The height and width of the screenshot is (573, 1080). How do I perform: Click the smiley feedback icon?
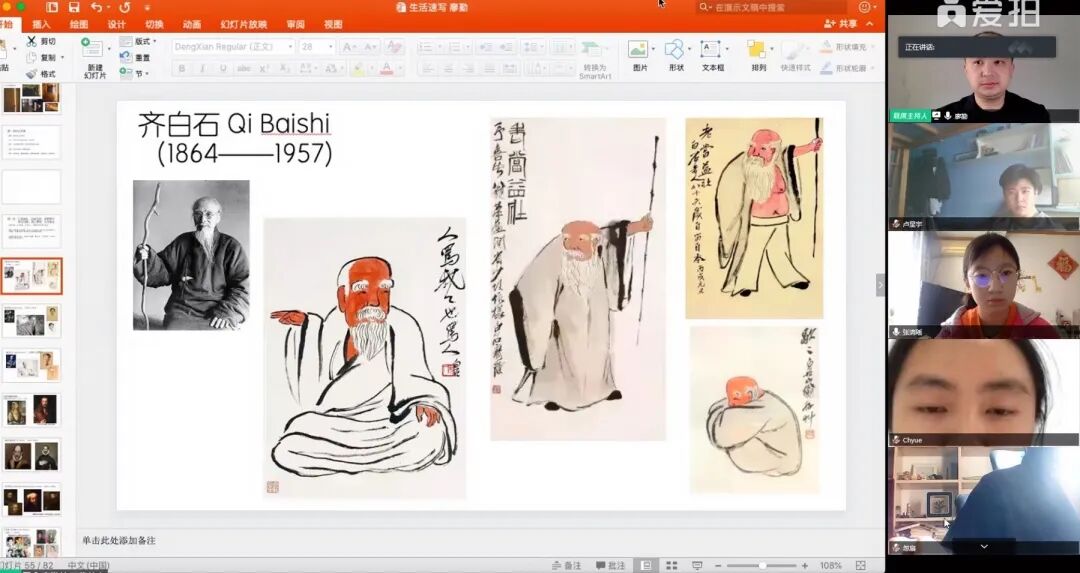pos(864,7)
